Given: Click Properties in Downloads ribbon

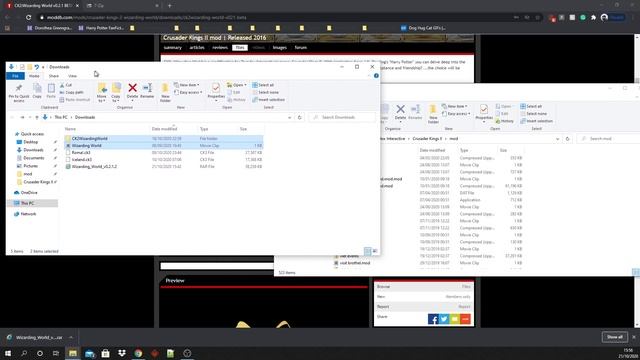Looking at the screenshot, I should coord(216,91).
